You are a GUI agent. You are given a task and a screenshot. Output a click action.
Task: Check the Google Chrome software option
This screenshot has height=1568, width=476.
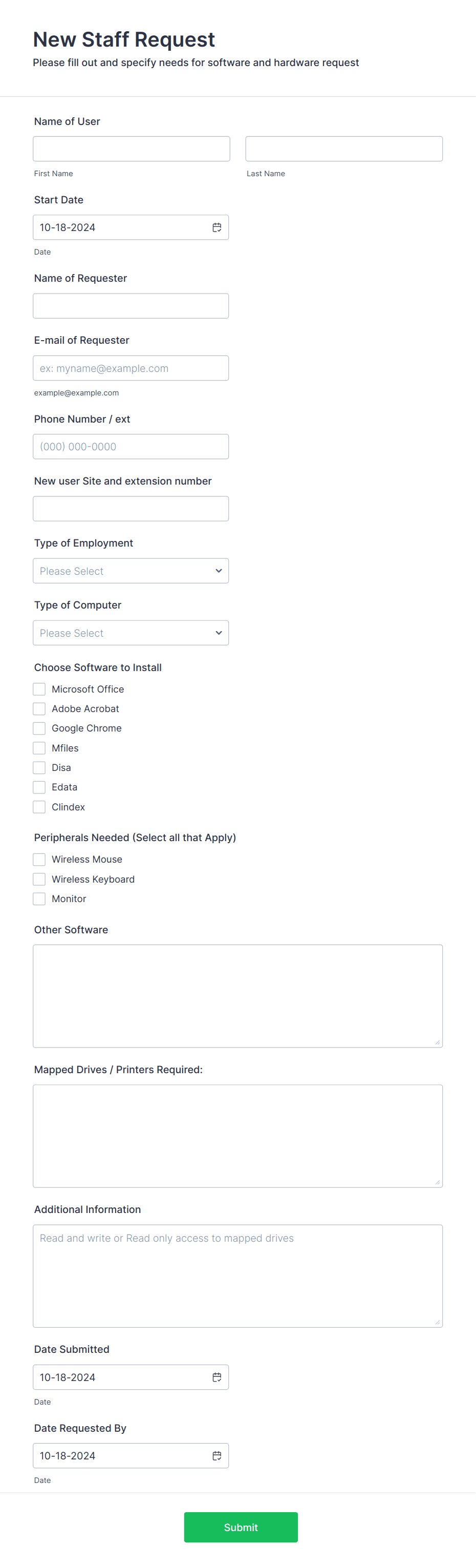(x=39, y=728)
